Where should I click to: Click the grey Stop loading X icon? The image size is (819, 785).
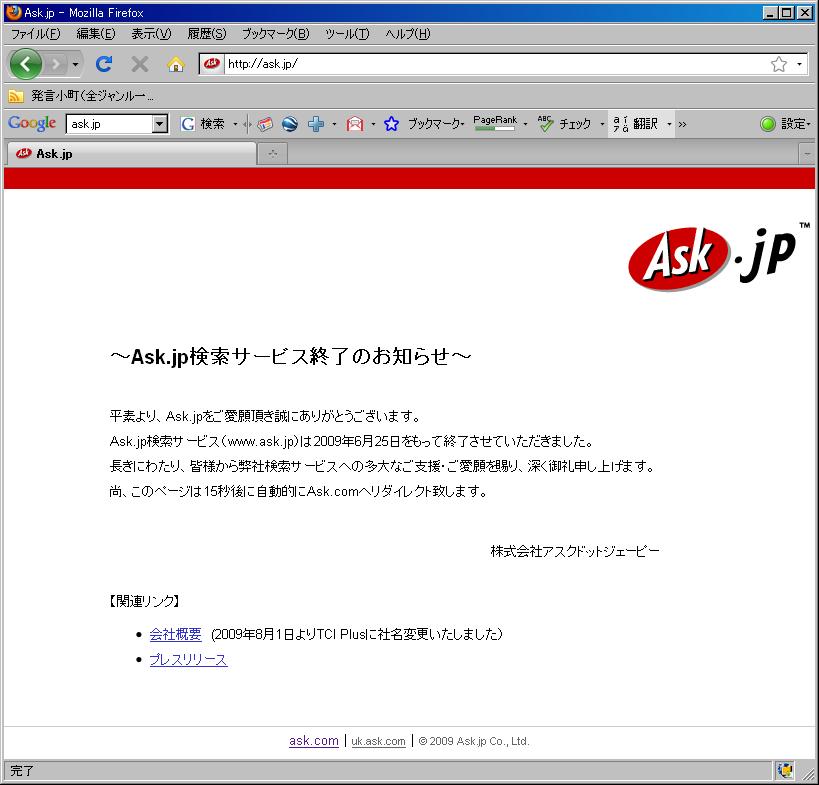click(139, 64)
